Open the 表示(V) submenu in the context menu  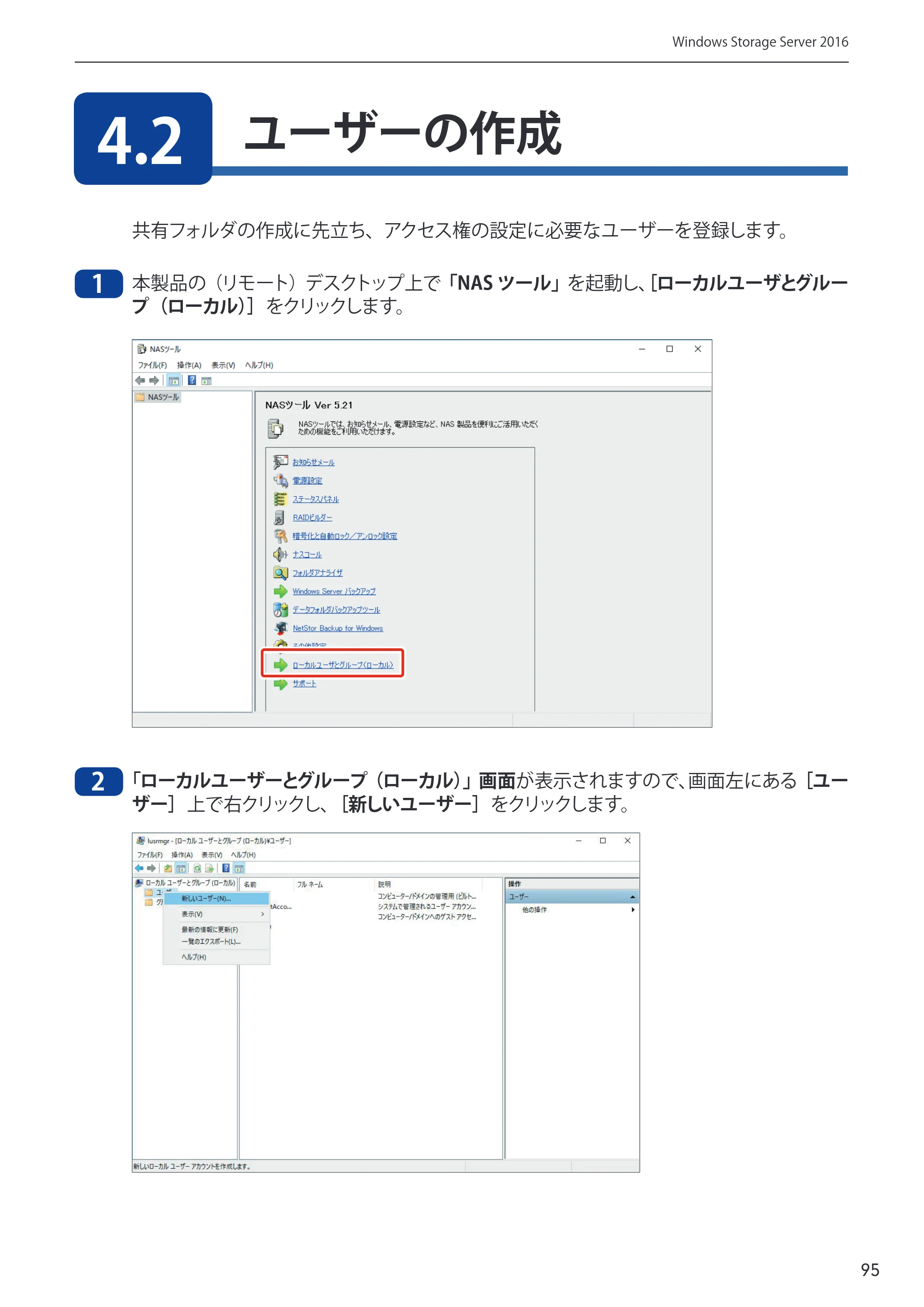pyautogui.click(x=216, y=914)
